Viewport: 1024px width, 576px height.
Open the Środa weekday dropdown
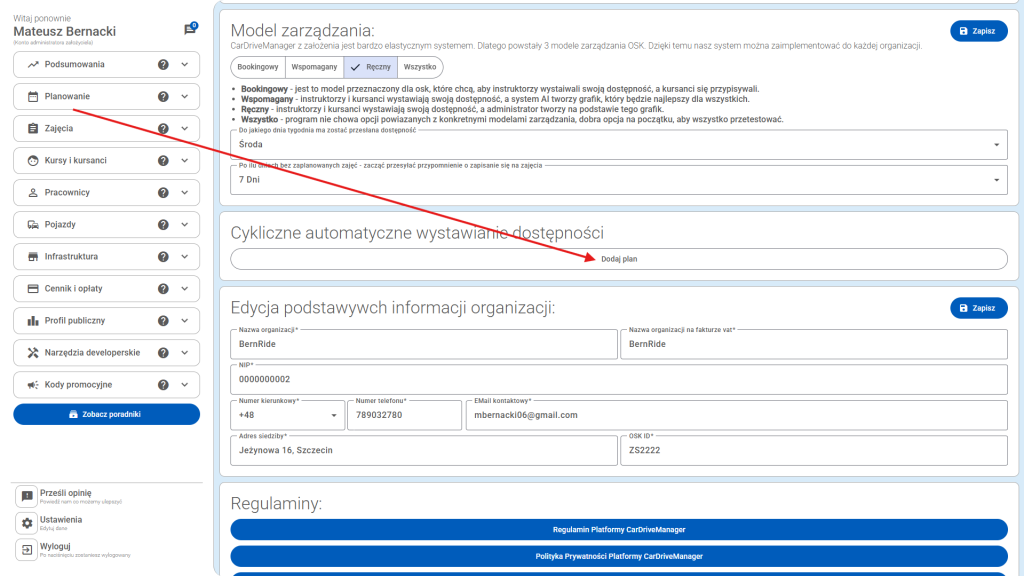click(x=619, y=145)
